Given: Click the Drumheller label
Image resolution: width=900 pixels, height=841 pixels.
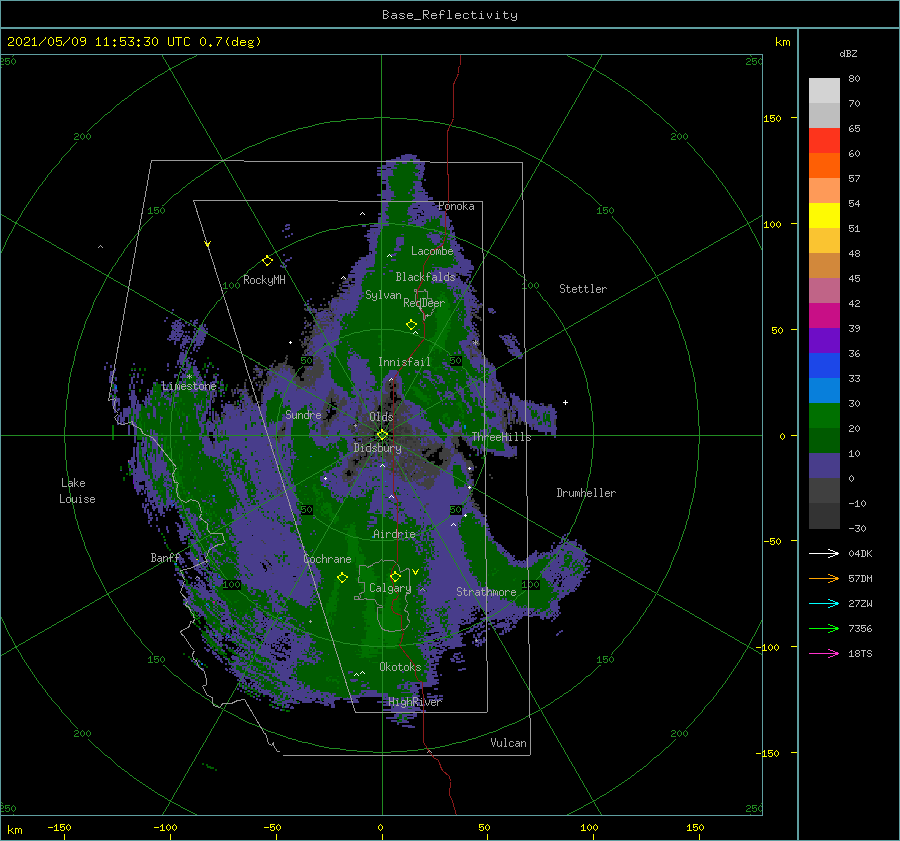Looking at the screenshot, I should 586,493.
